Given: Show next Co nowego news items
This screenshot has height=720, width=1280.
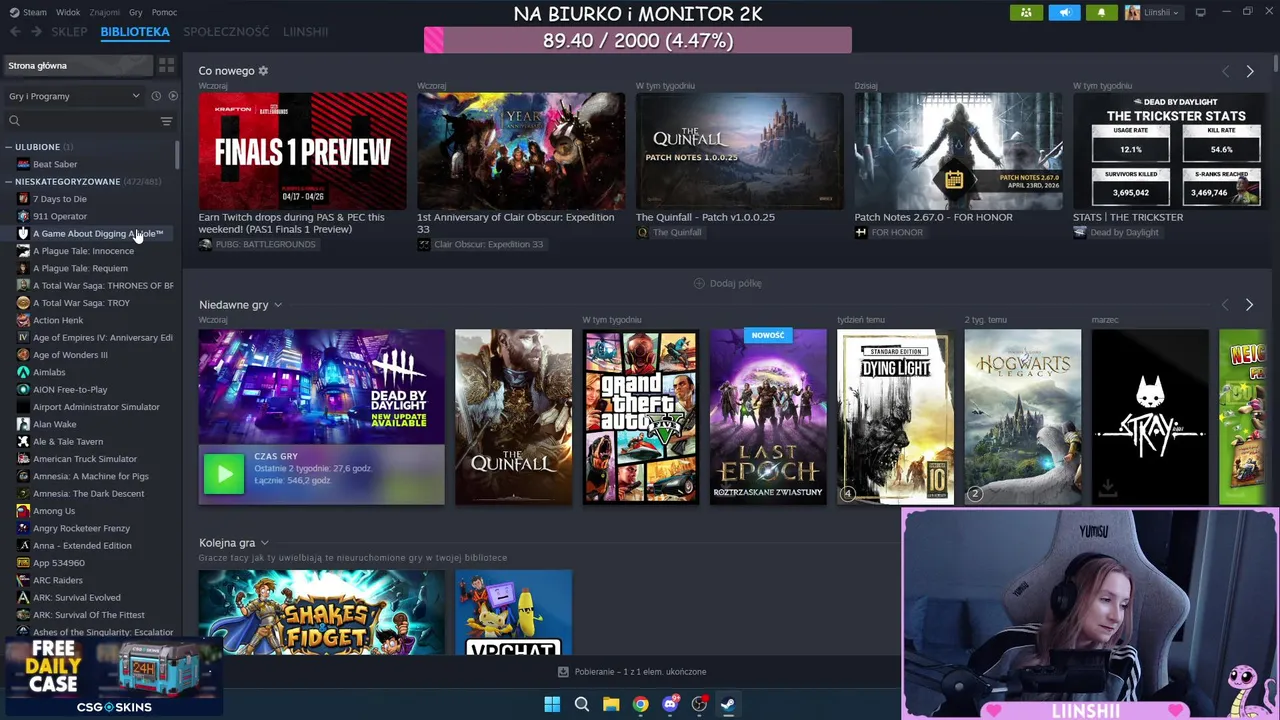Looking at the screenshot, I should (1249, 71).
